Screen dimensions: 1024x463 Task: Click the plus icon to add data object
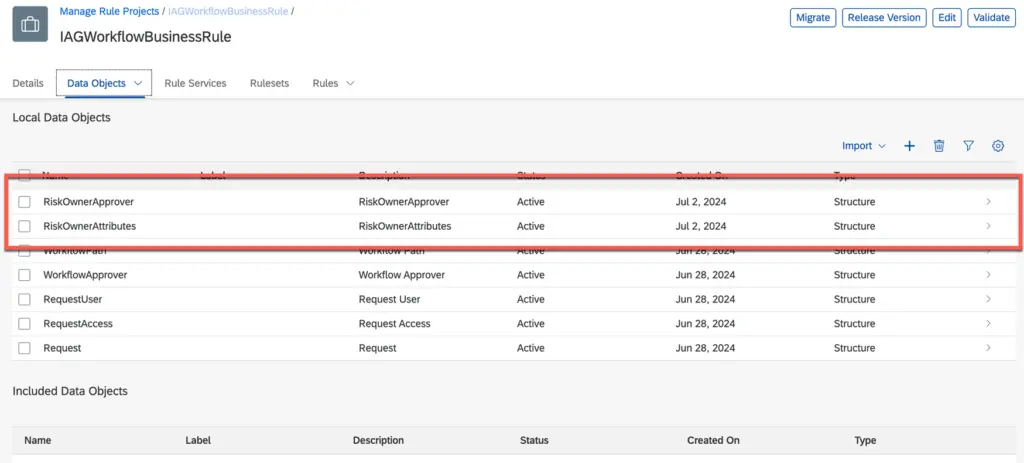point(909,146)
